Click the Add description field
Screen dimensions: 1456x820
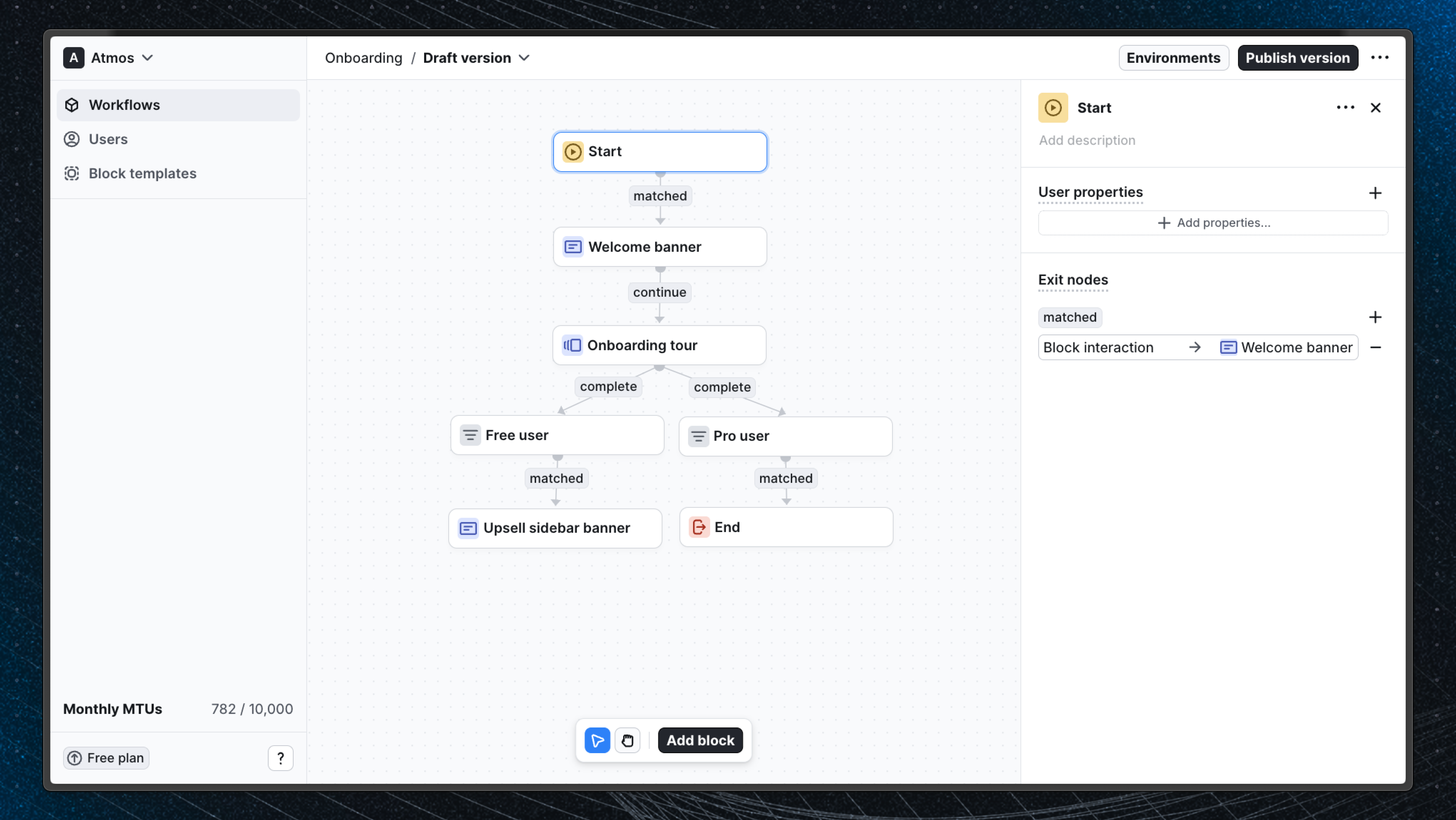click(1087, 140)
